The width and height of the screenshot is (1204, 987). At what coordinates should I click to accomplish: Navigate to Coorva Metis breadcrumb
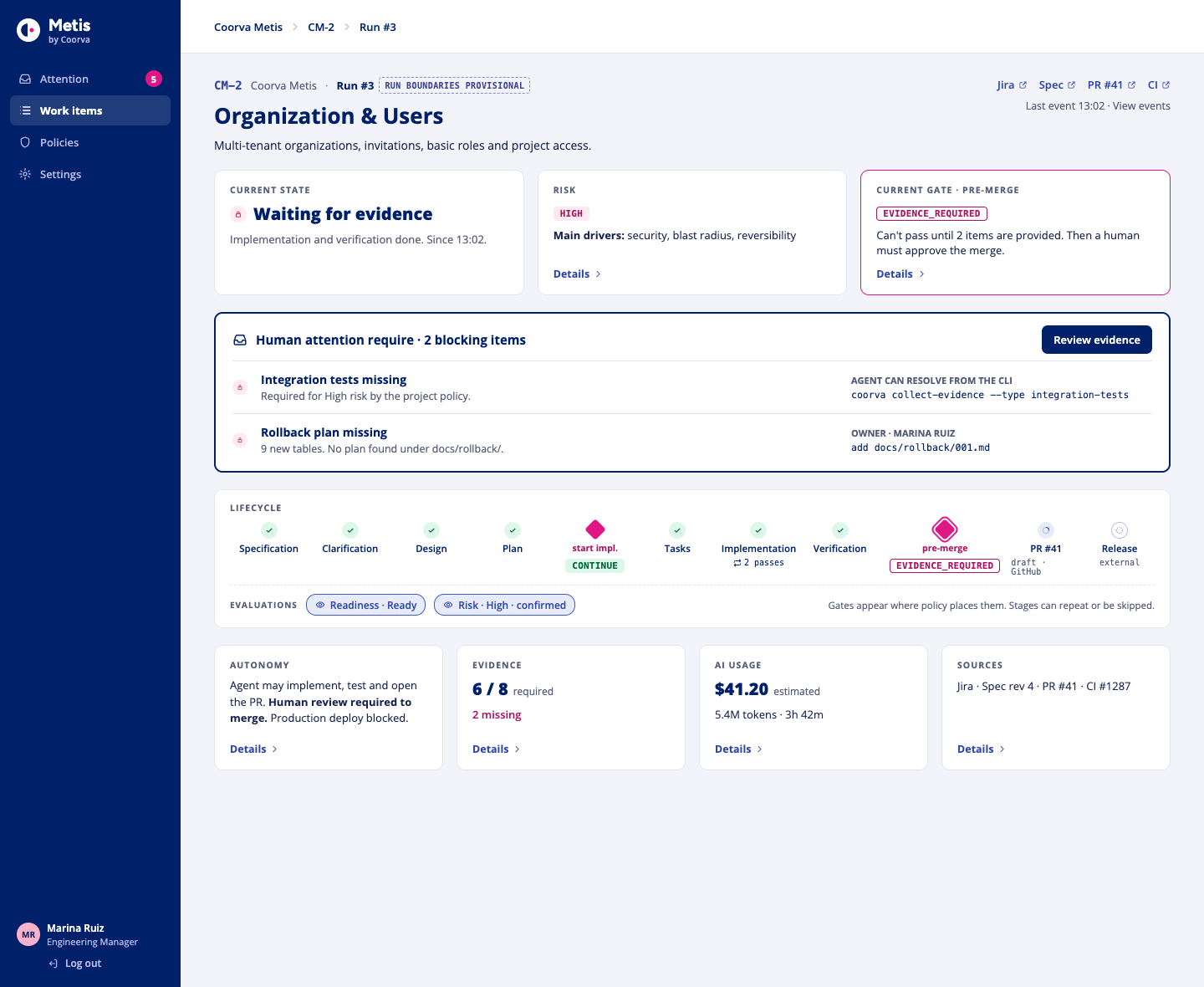[248, 27]
